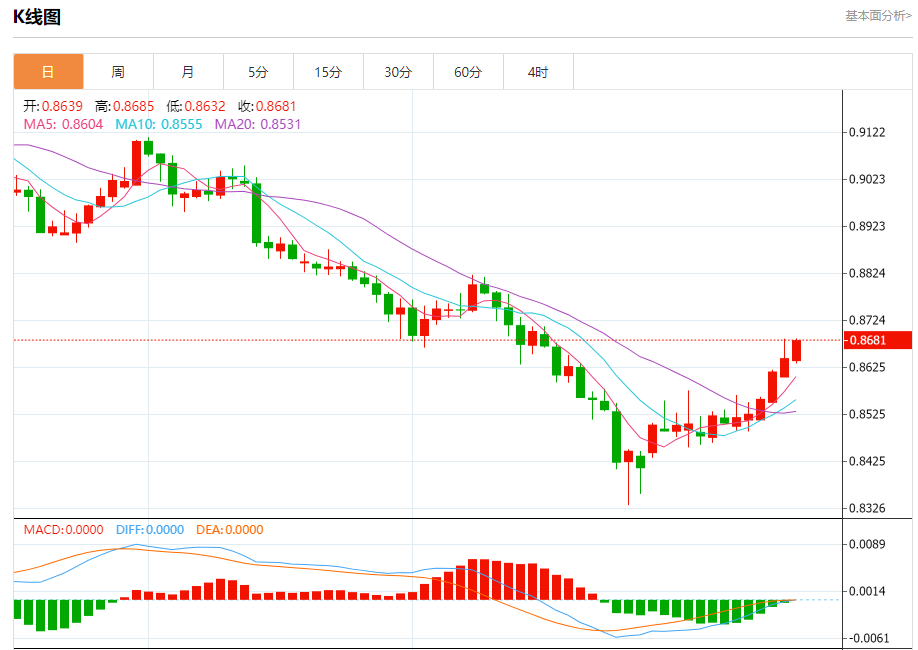918x650 pixels.
Task: Click the latest red candlestick at 0.8681
Action: [796, 350]
